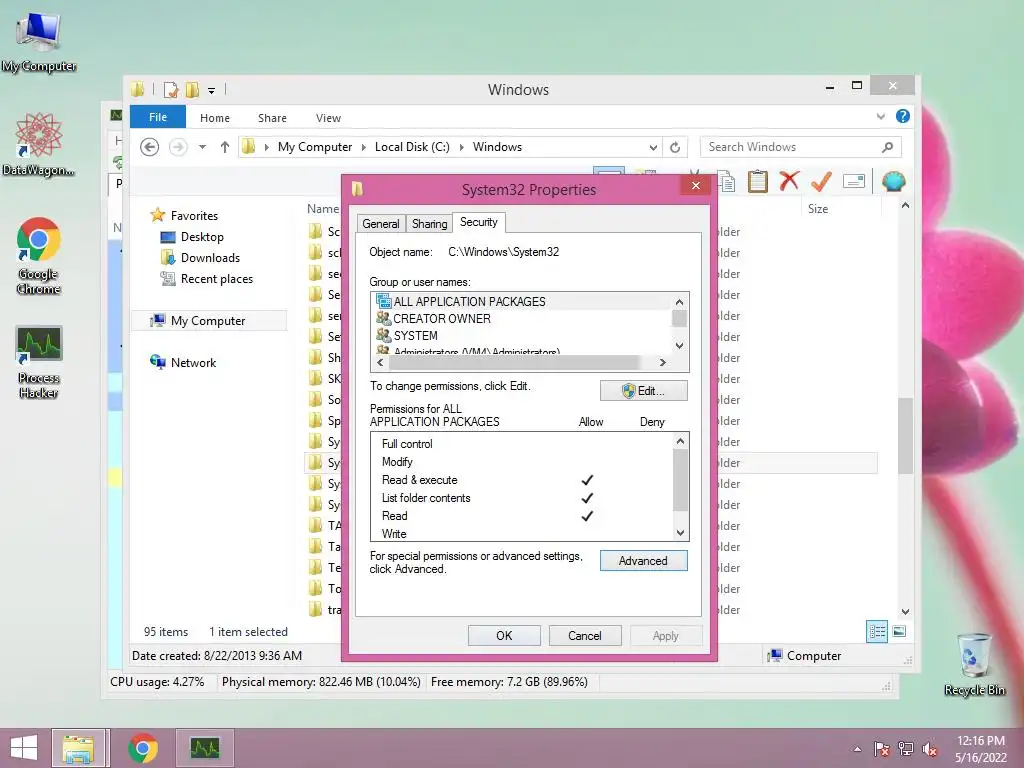The image size is (1024, 768).
Task: Click the Paste clipboard icon in Explorer toolbar
Action: tap(757, 181)
